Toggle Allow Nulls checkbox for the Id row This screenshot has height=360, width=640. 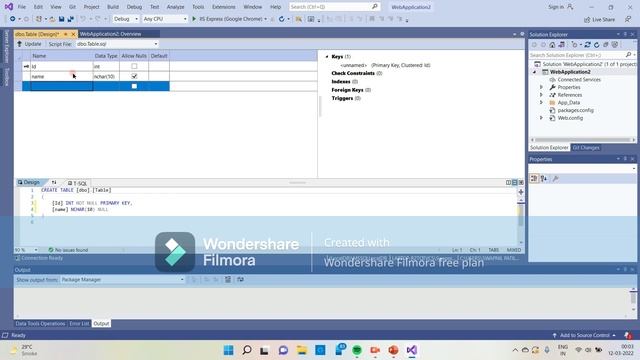click(x=134, y=66)
